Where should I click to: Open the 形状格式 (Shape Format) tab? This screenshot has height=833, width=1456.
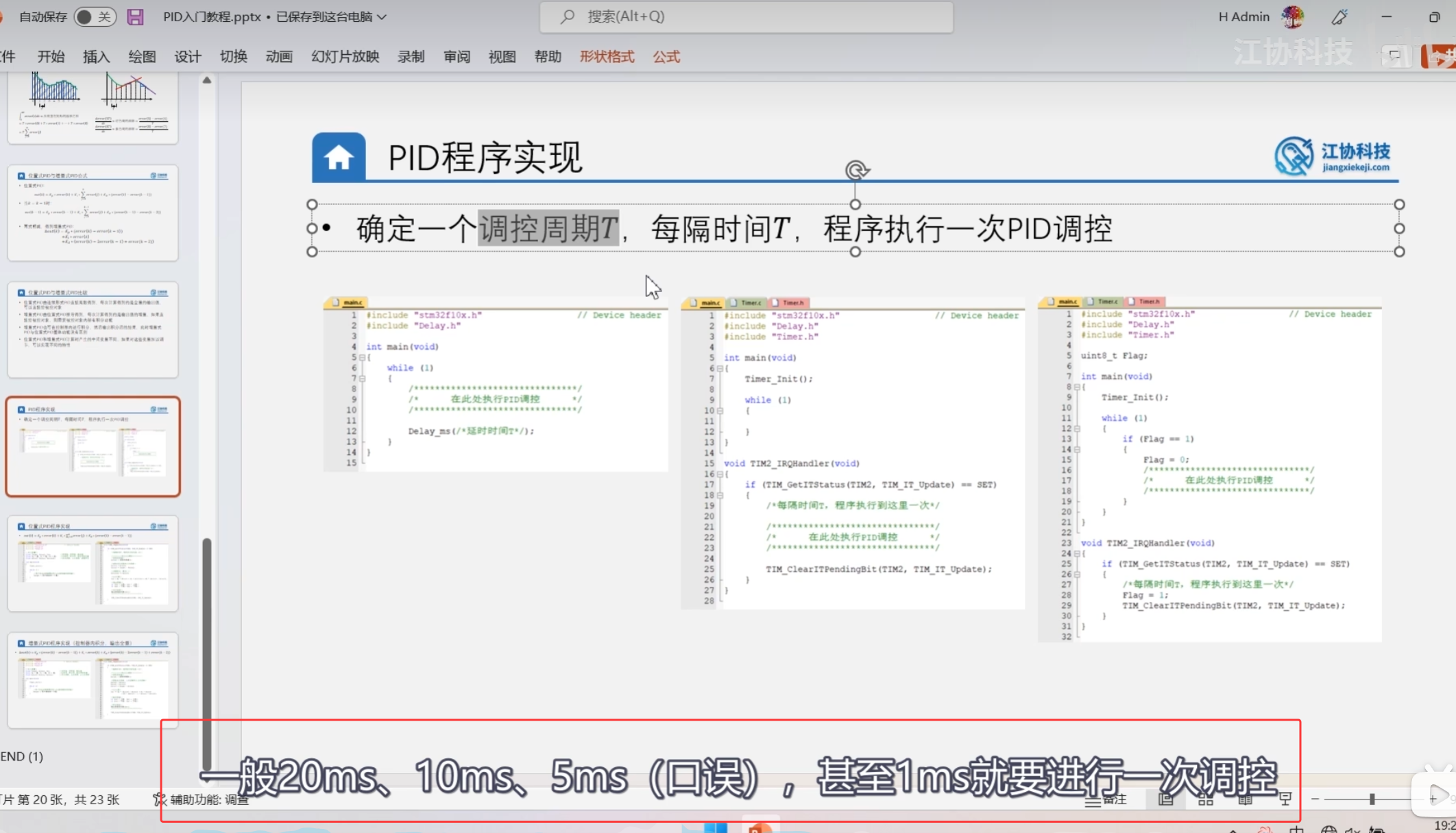click(x=607, y=57)
